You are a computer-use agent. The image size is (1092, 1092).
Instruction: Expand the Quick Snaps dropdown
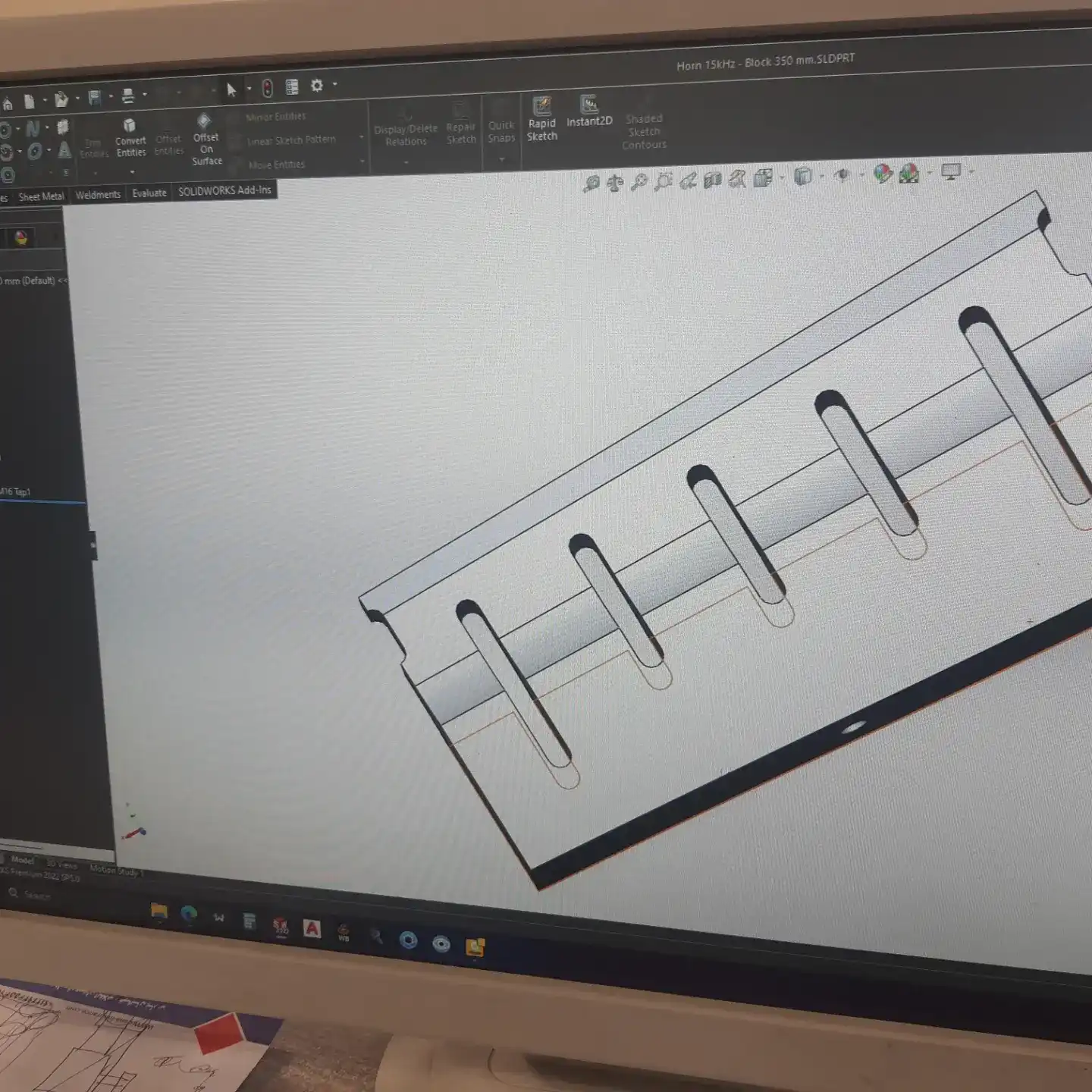tap(501, 159)
